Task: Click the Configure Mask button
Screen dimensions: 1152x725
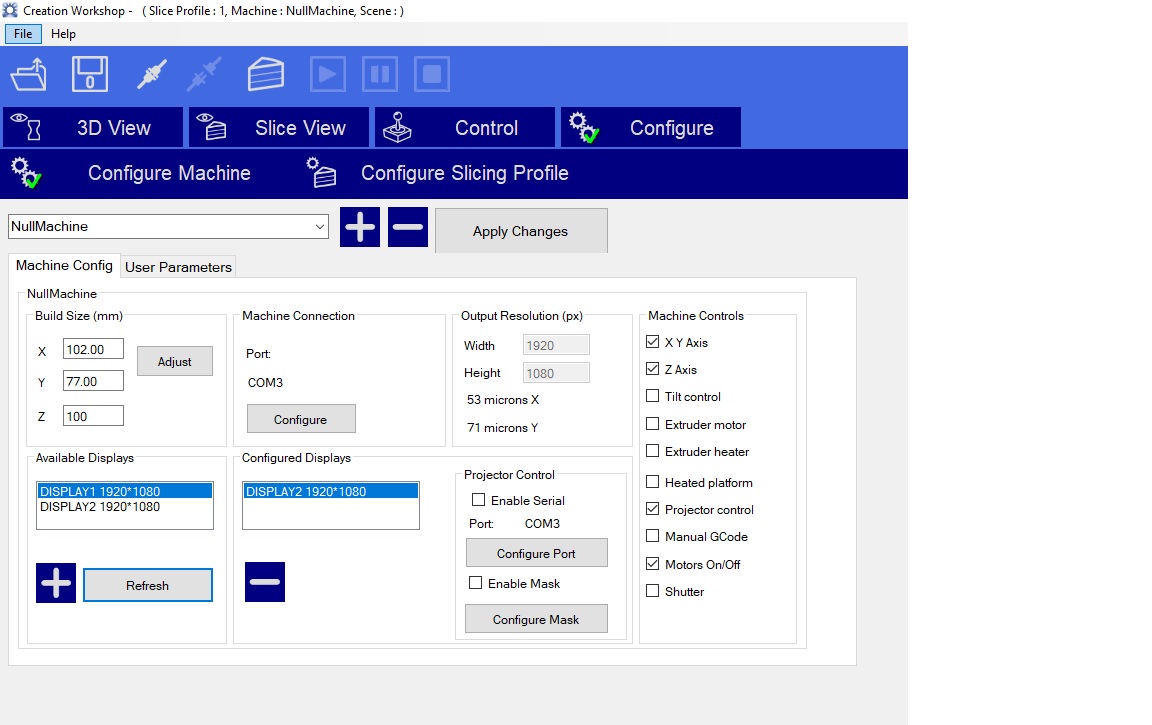Action: point(536,619)
